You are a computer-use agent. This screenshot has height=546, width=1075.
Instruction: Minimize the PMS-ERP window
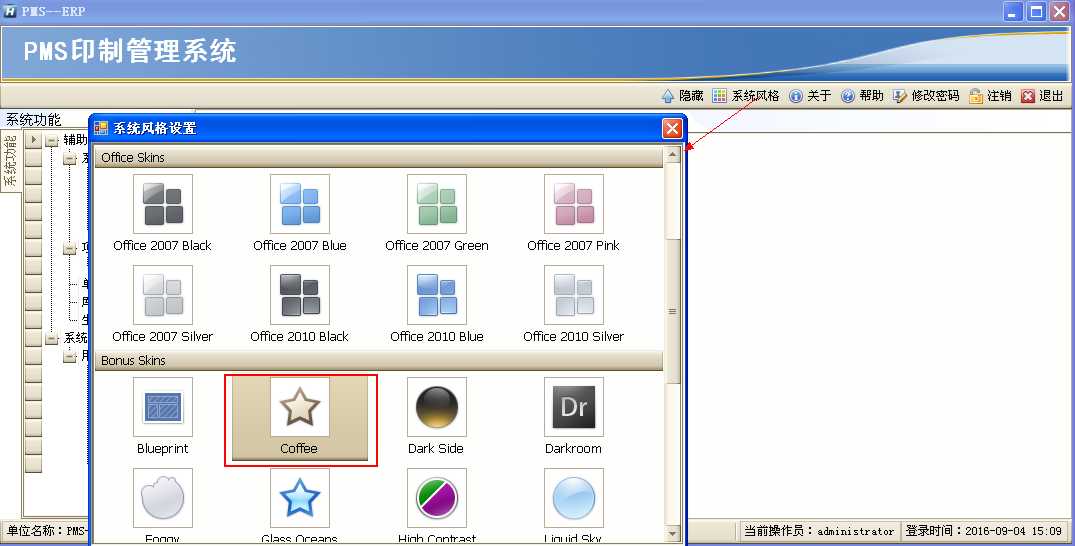coord(1013,11)
